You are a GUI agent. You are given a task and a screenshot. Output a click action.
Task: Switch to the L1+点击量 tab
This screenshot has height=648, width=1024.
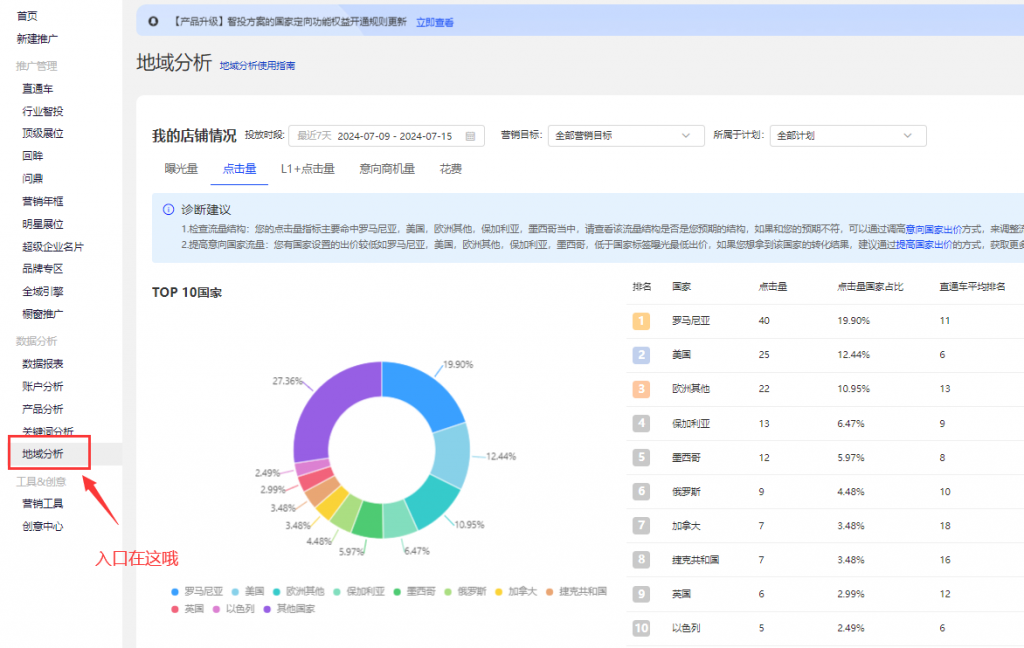click(308, 169)
